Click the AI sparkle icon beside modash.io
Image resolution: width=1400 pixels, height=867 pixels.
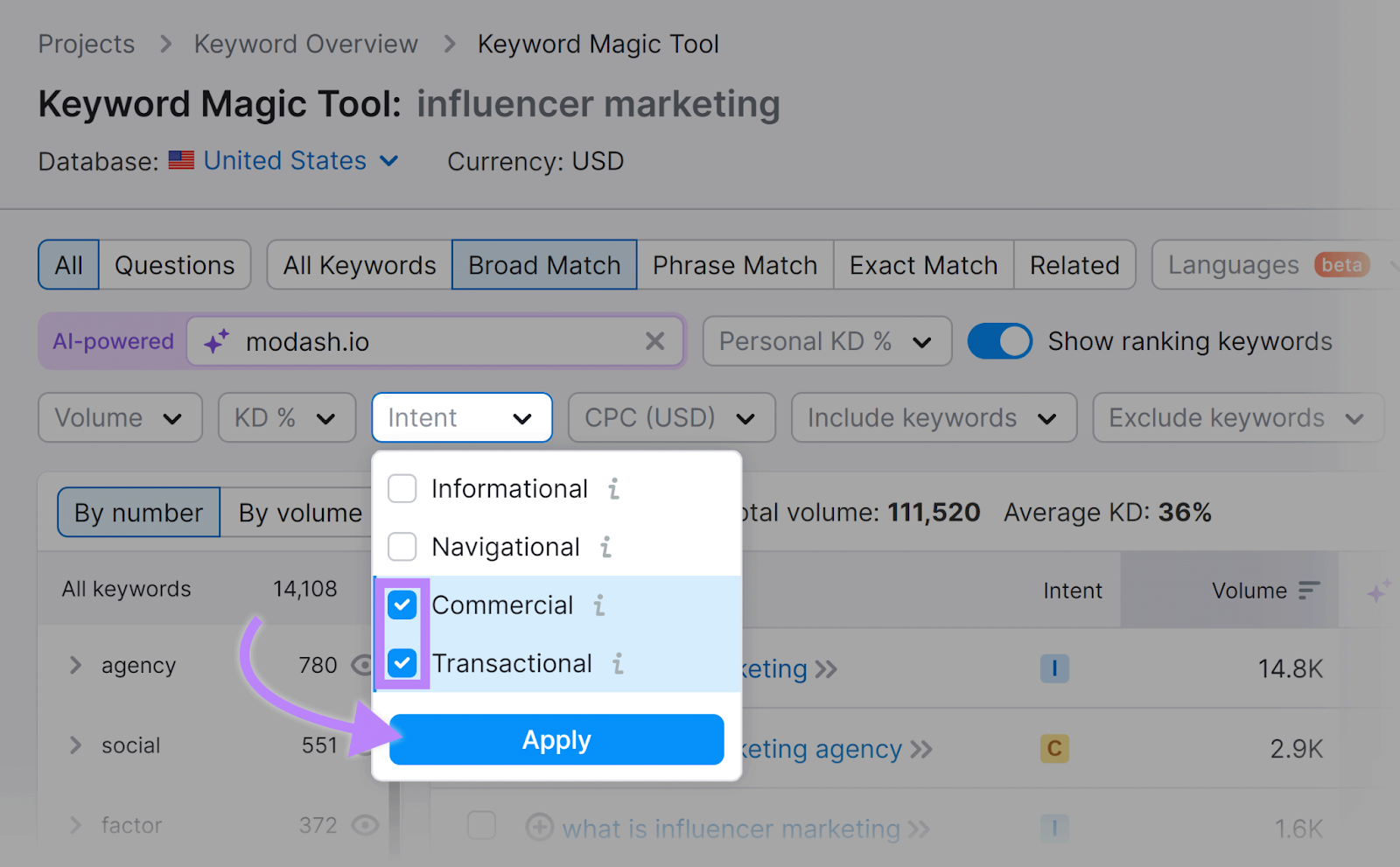(x=216, y=341)
